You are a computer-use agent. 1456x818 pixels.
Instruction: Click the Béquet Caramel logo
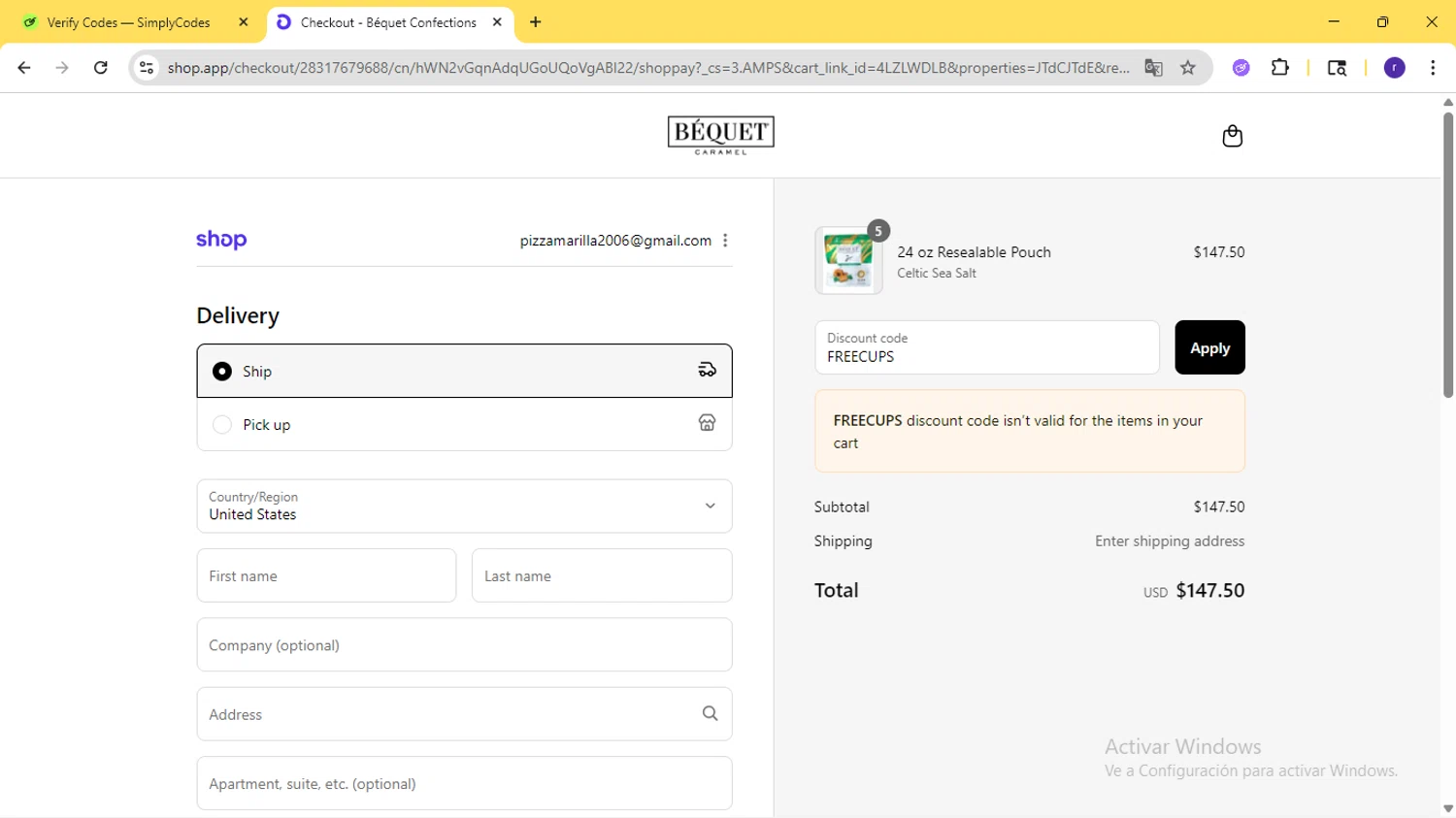(x=720, y=135)
